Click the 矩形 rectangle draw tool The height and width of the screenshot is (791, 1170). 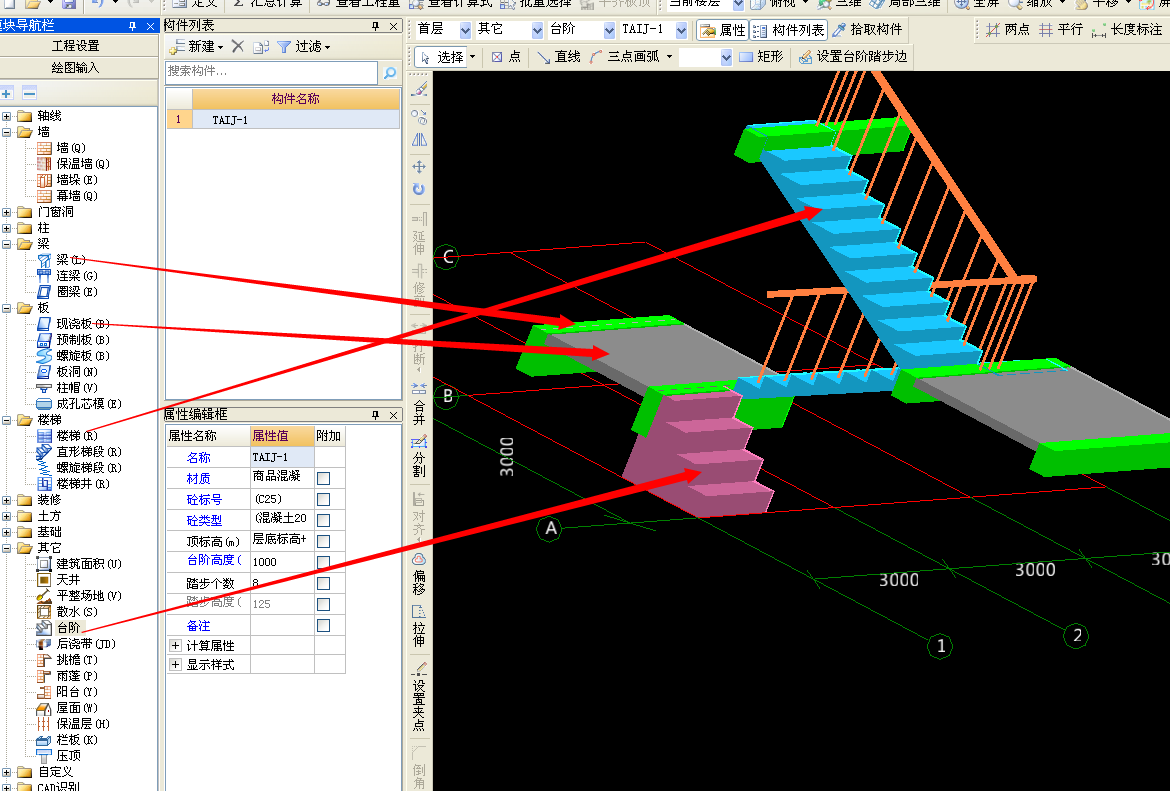(x=760, y=57)
